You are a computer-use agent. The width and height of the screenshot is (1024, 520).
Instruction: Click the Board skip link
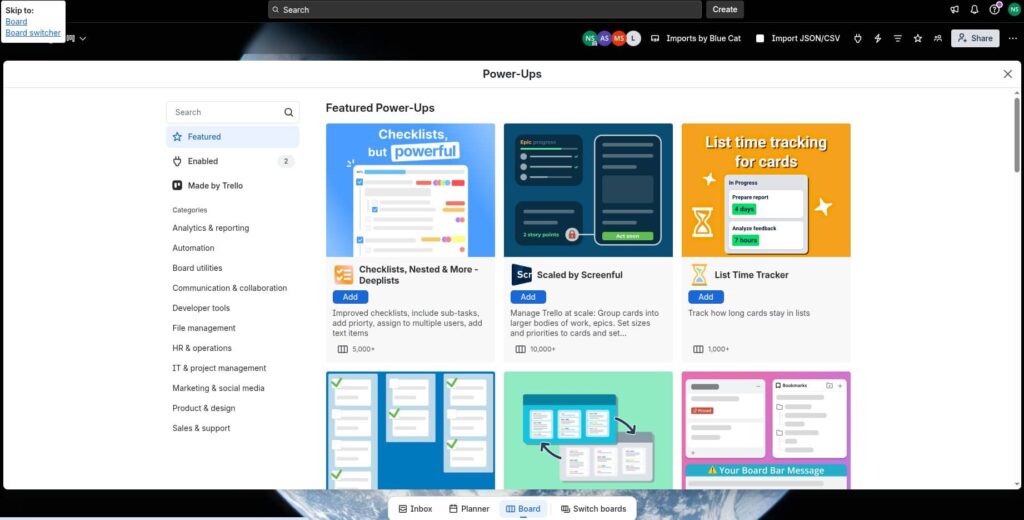tap(16, 22)
